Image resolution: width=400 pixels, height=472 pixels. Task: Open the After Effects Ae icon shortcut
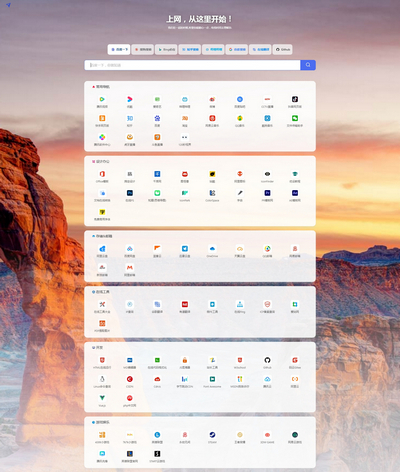(x=295, y=193)
